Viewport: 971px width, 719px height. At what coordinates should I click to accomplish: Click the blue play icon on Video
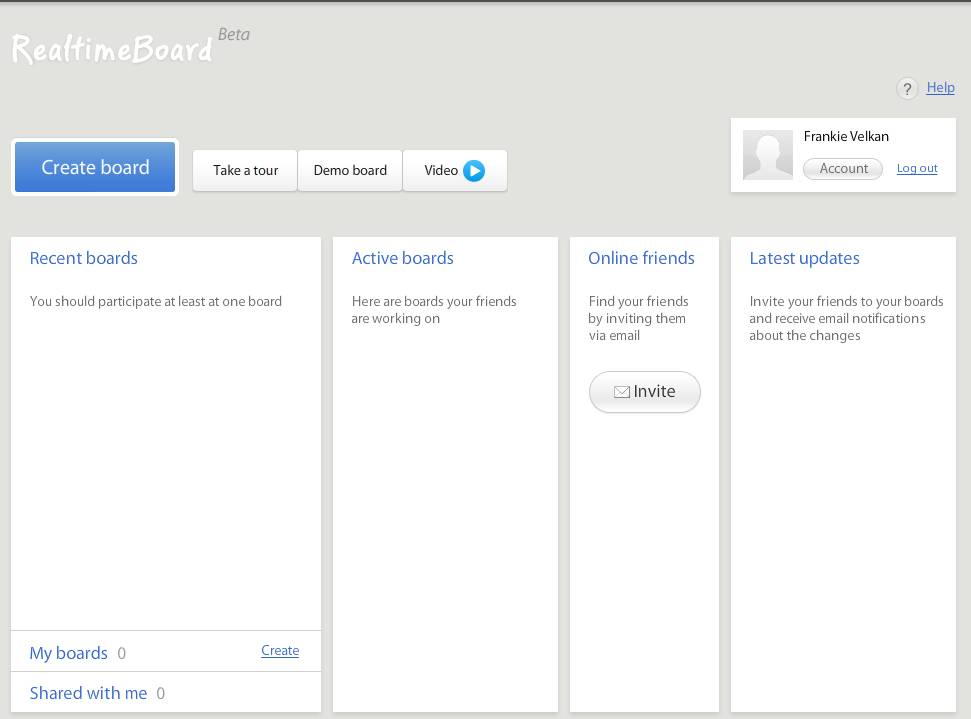pos(474,170)
